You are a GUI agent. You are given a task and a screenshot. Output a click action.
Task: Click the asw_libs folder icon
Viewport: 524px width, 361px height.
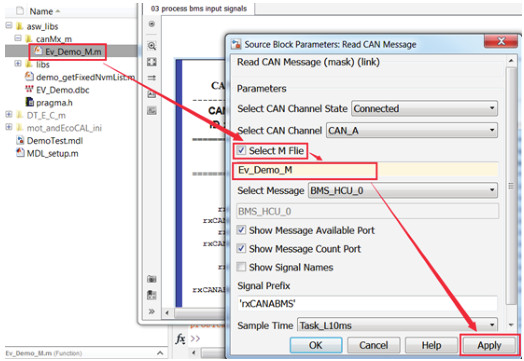[x=20, y=26]
